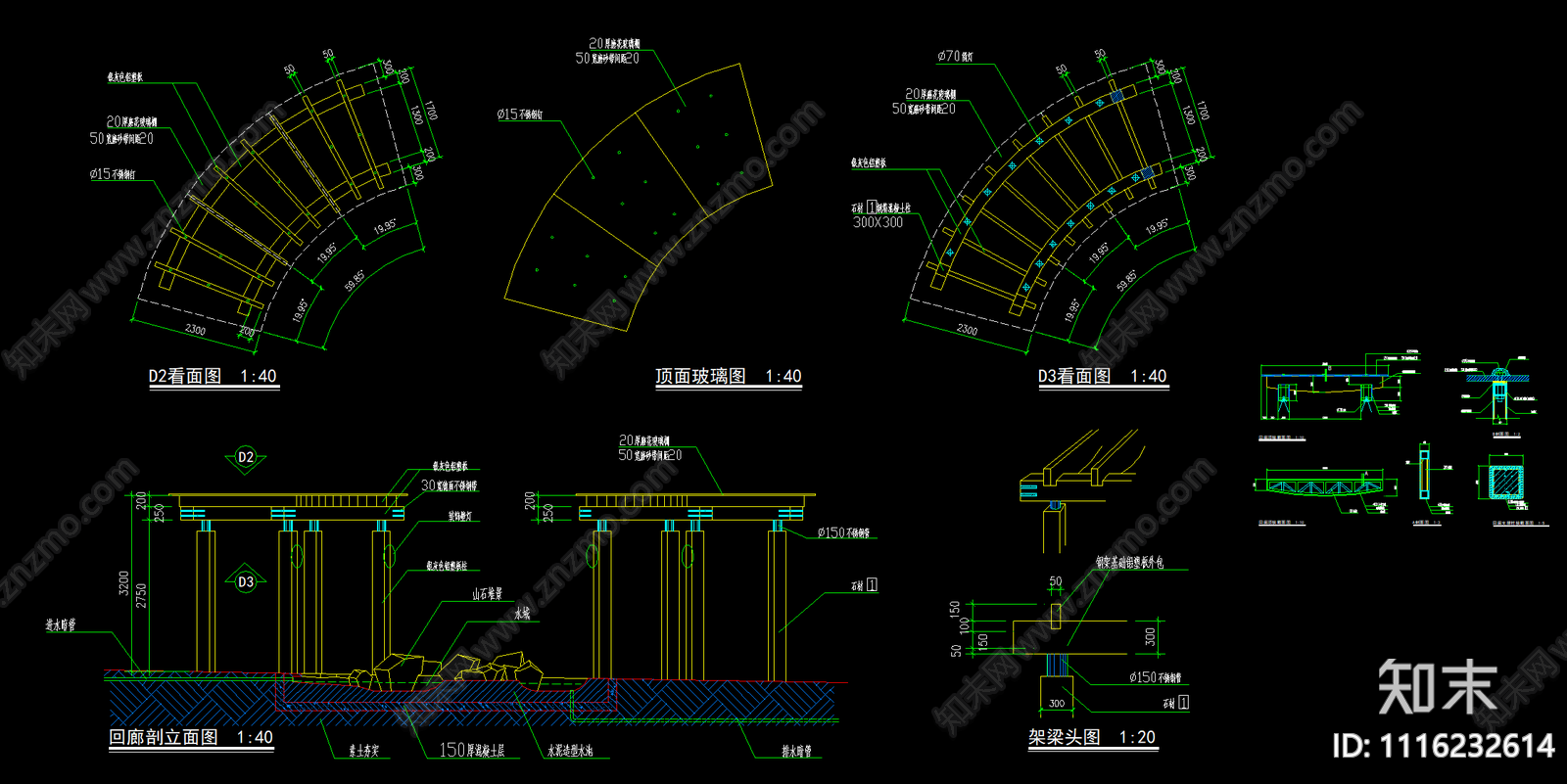Select the Ø15 label in the glass plan
1567x784 pixels.
[x=519, y=115]
